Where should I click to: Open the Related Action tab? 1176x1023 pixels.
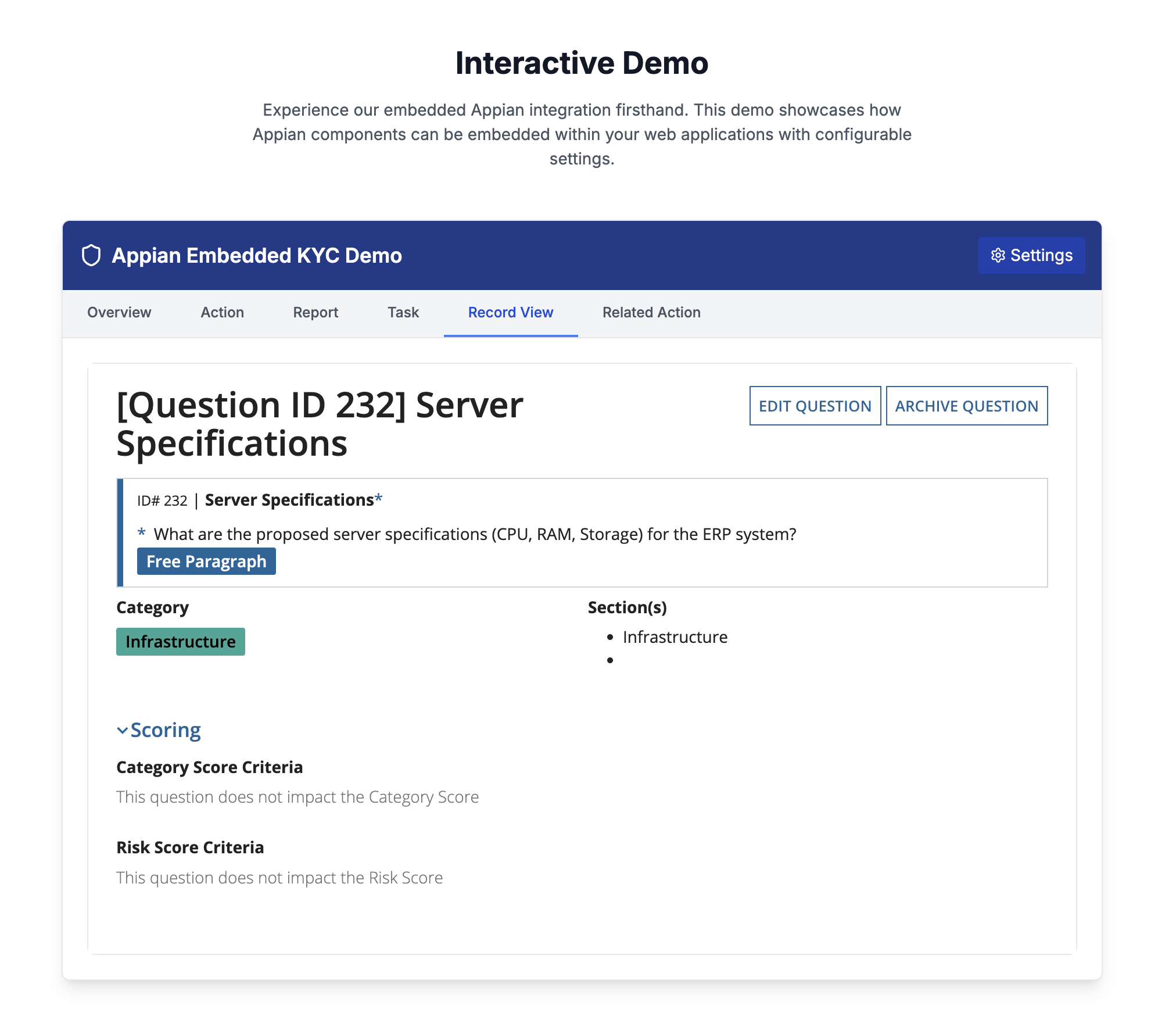click(651, 313)
